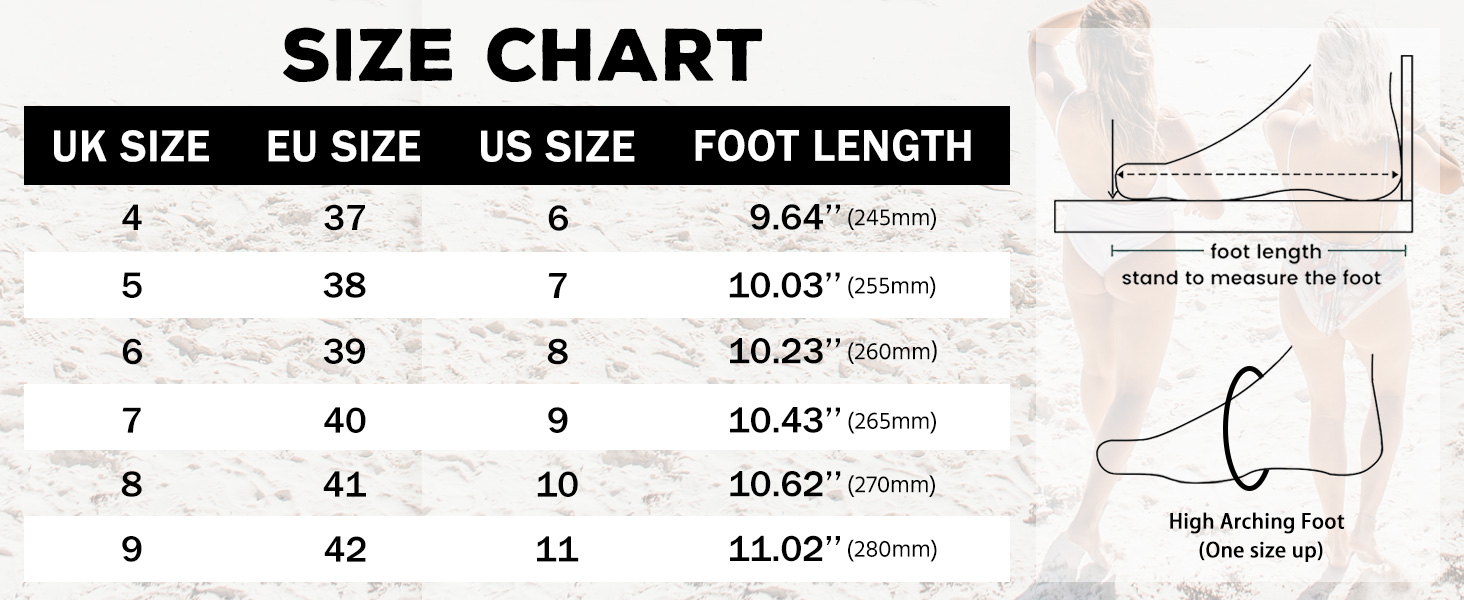Choose US size 8 cell

pyautogui.click(x=557, y=352)
